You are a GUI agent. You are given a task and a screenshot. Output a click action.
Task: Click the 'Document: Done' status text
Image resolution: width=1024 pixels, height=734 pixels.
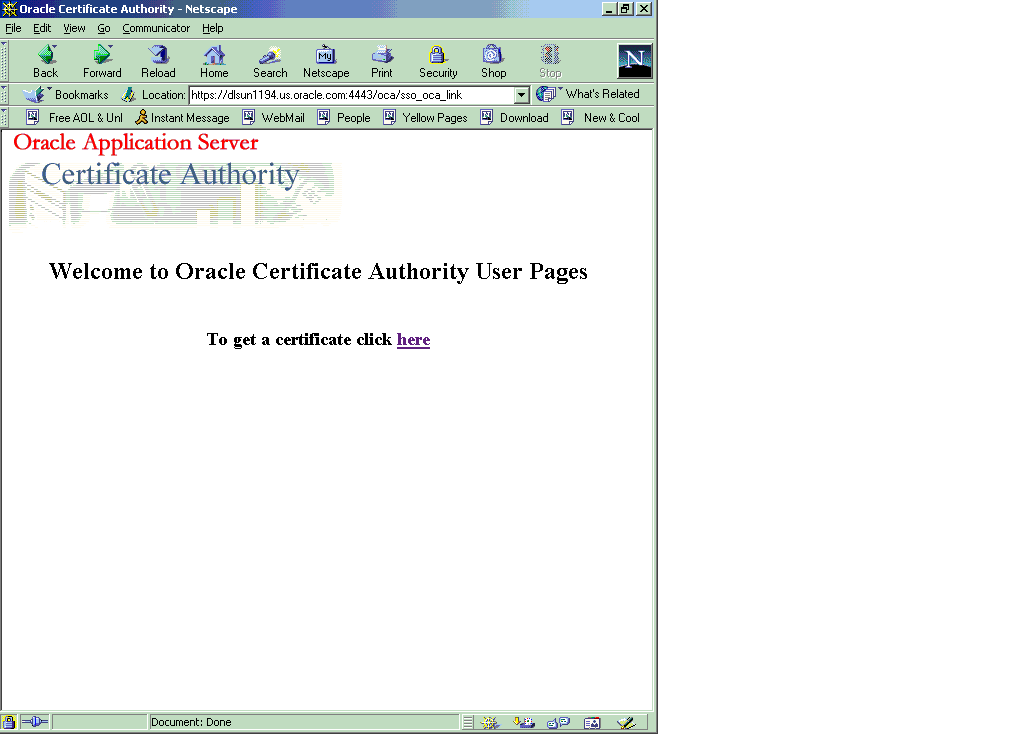(191, 722)
